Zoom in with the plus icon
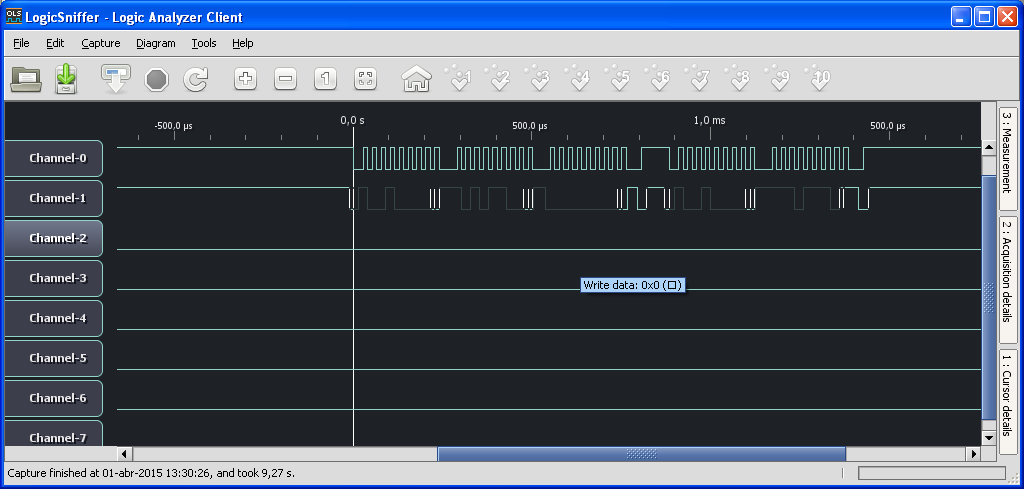 click(246, 80)
